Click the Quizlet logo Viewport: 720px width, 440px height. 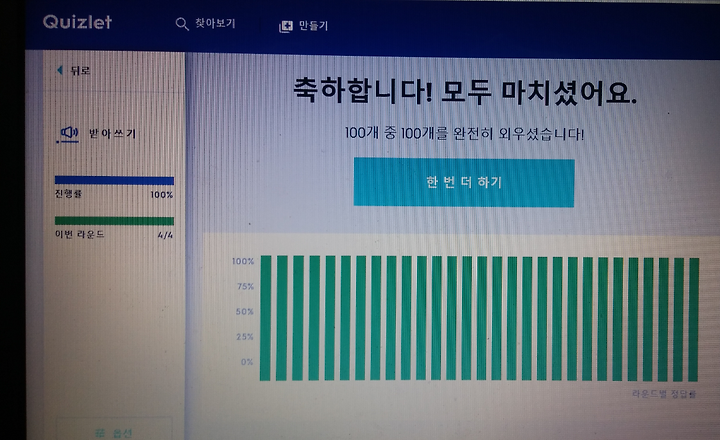click(77, 22)
